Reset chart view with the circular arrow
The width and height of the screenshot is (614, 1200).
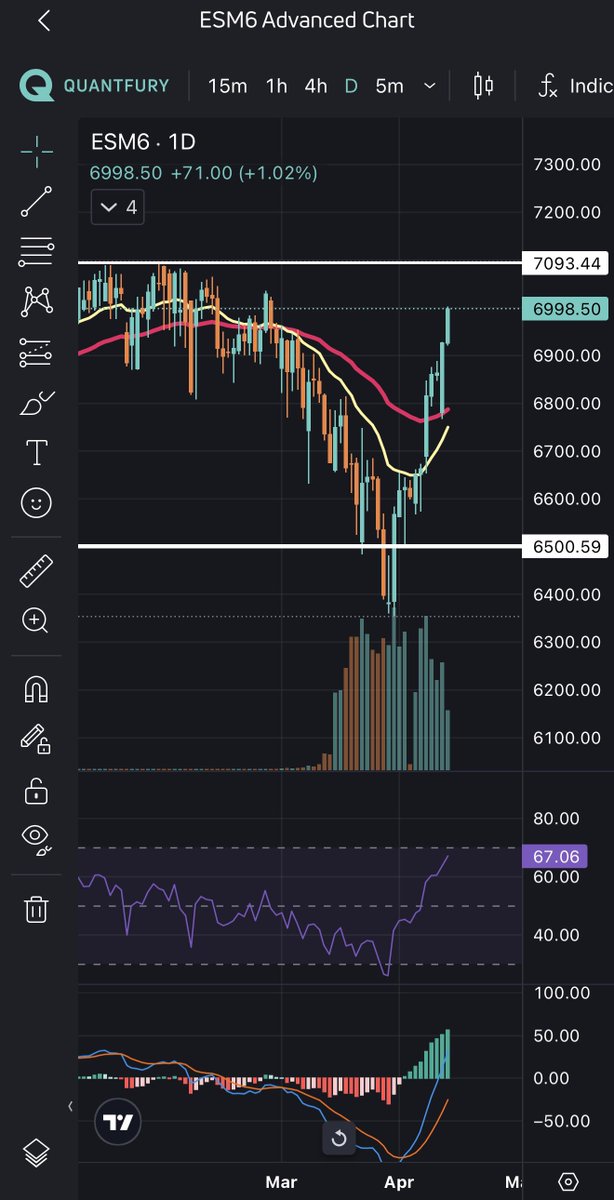point(338,1138)
